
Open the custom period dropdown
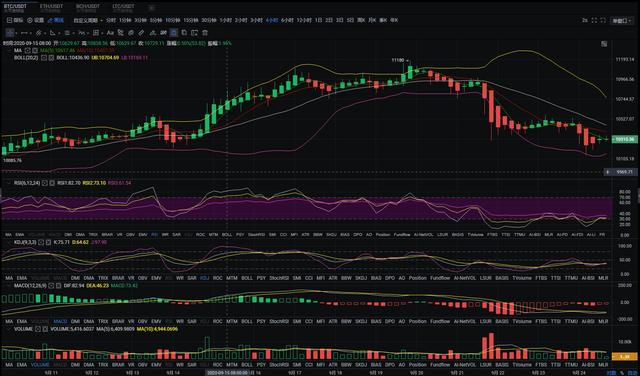[88, 20]
